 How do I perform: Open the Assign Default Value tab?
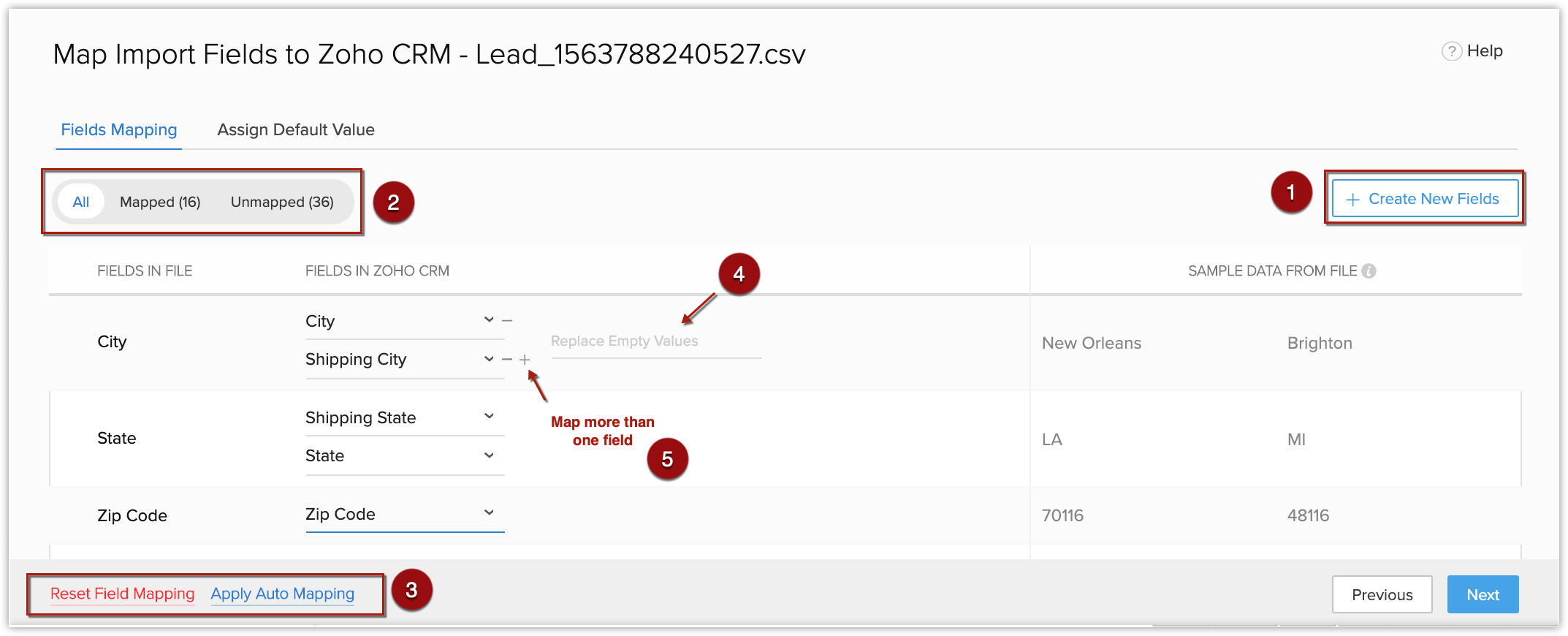coord(296,129)
